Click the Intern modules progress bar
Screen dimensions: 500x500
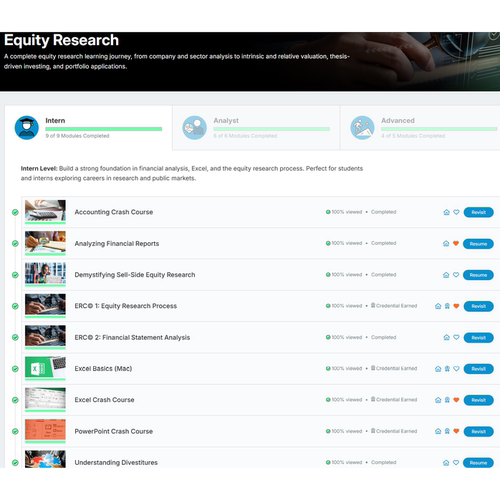click(x=104, y=129)
